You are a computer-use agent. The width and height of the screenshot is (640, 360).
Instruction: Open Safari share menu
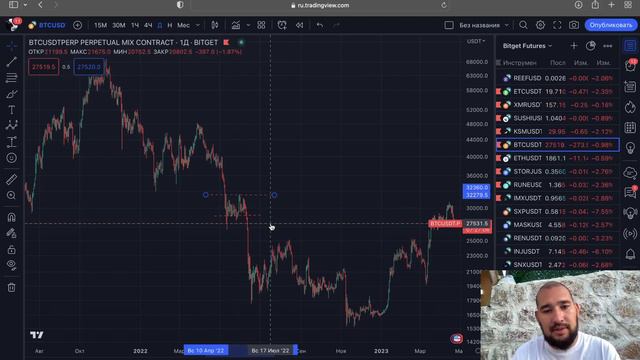(595, 5)
